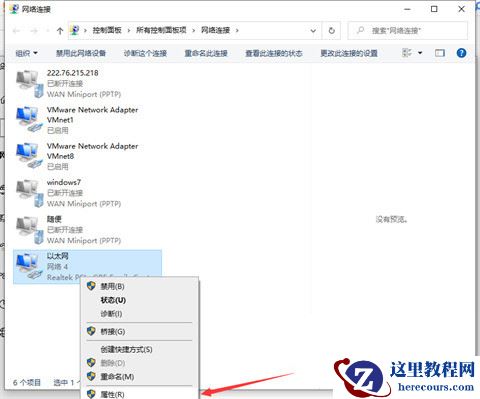The width and height of the screenshot is (480, 399).
Task: Click chevron after 所有控制面板项 in breadcrumb
Action: click(193, 31)
